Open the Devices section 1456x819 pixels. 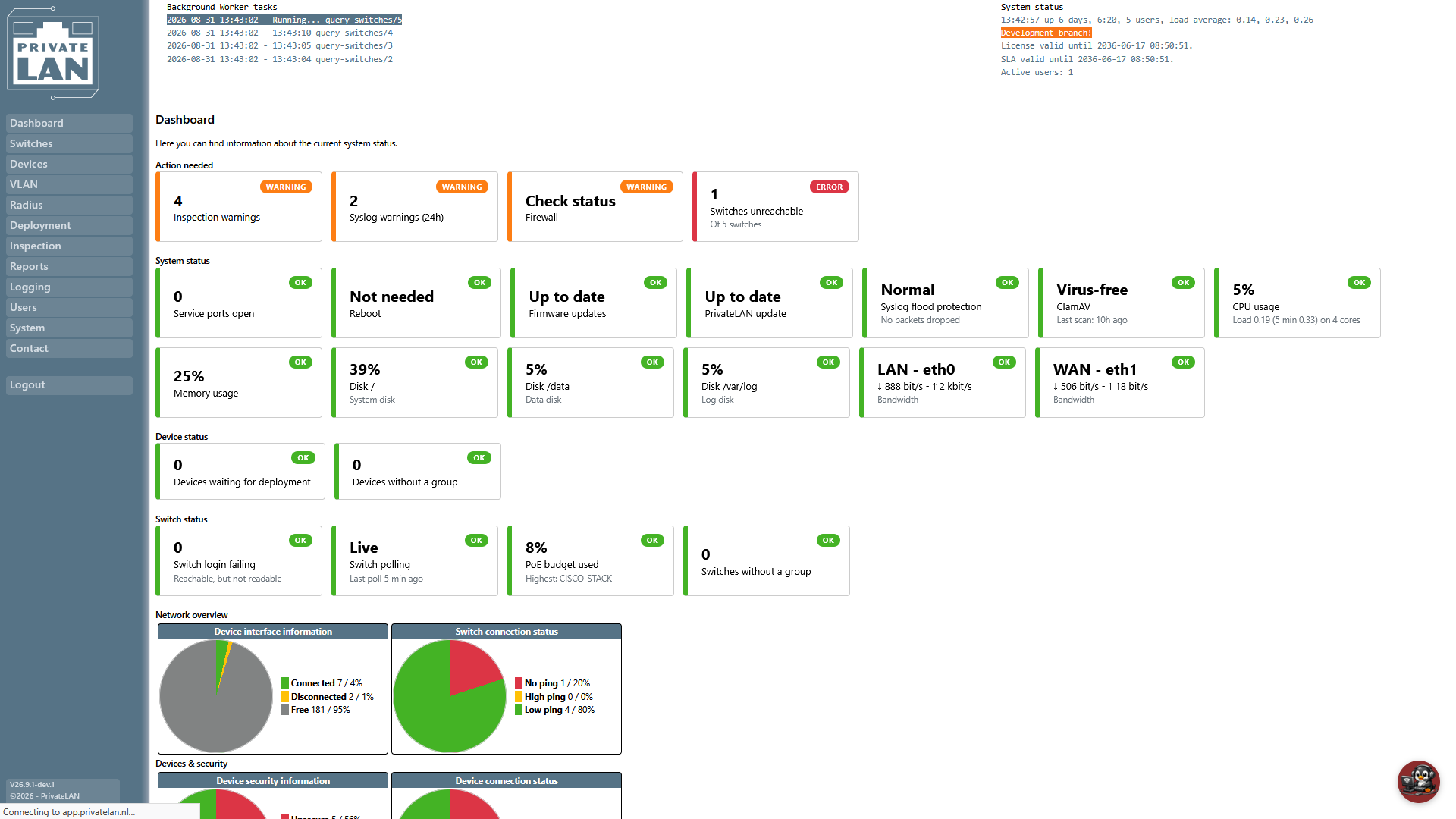click(x=69, y=164)
